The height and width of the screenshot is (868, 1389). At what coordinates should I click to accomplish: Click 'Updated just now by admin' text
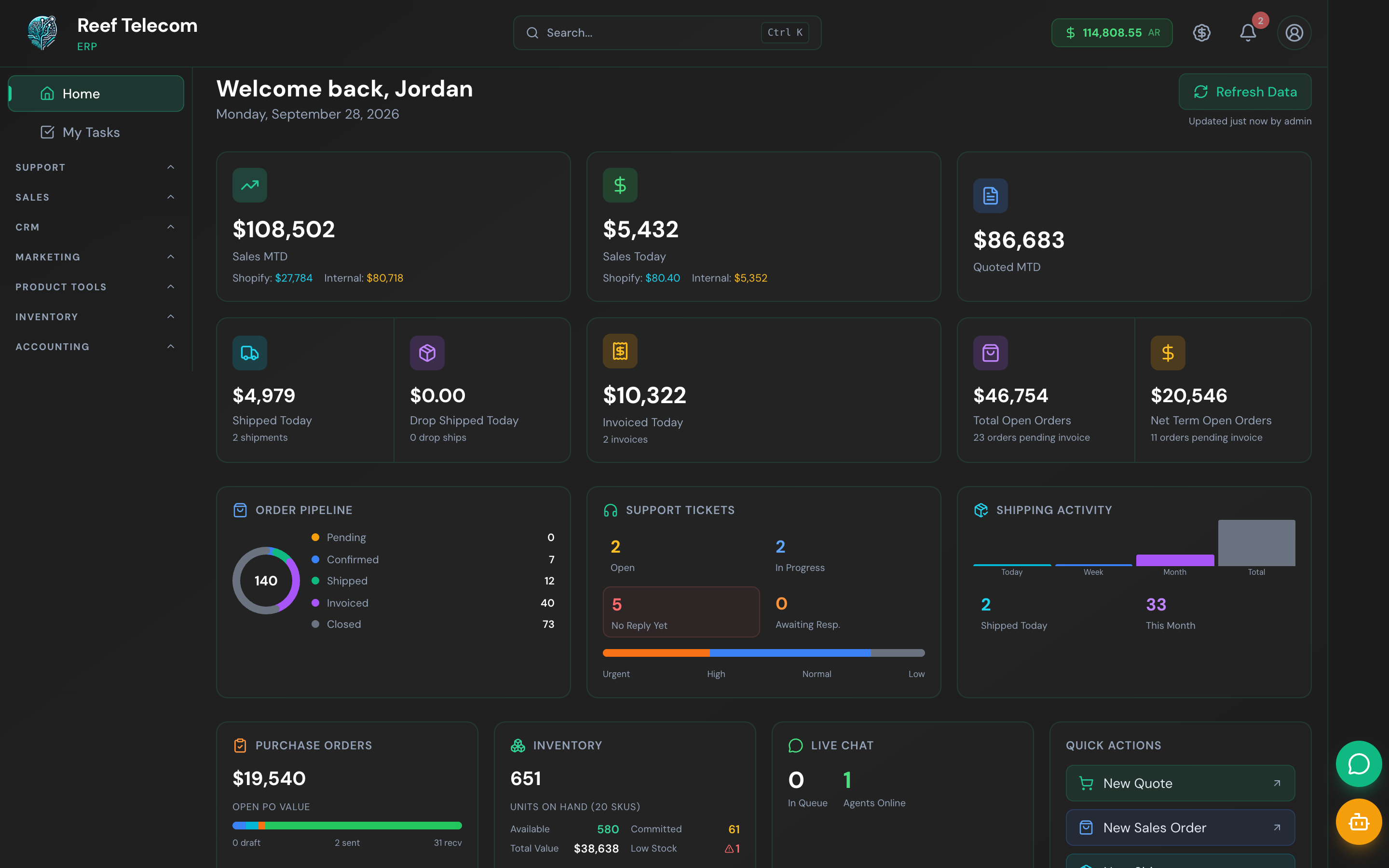1250,121
